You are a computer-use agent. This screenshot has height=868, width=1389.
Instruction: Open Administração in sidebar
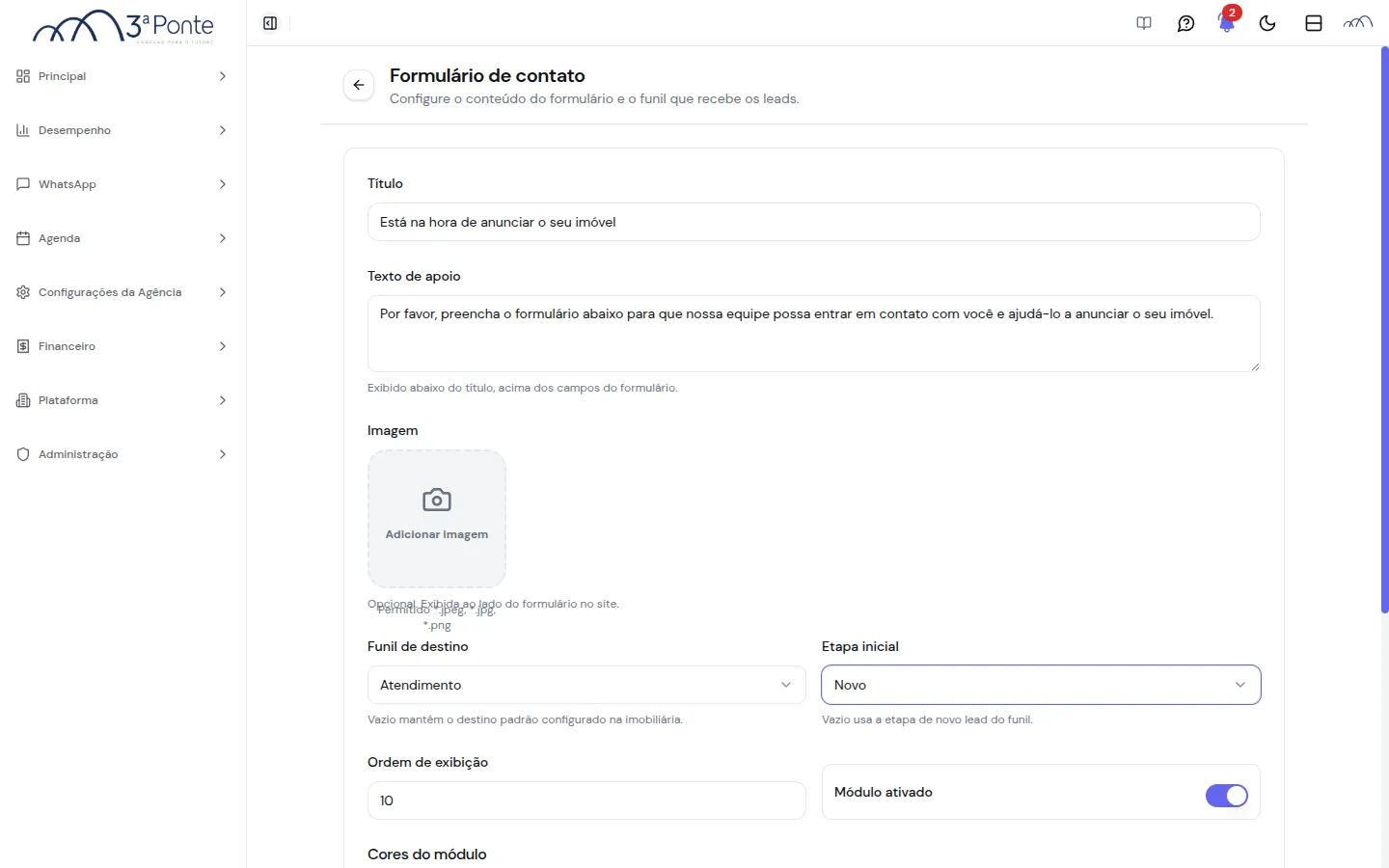point(123,454)
